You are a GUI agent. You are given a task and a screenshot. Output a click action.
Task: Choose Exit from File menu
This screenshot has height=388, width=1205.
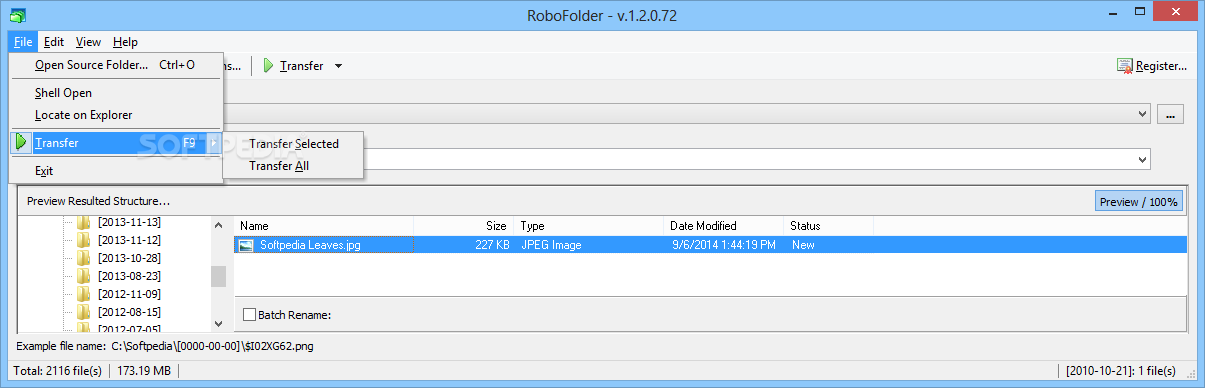click(x=115, y=171)
